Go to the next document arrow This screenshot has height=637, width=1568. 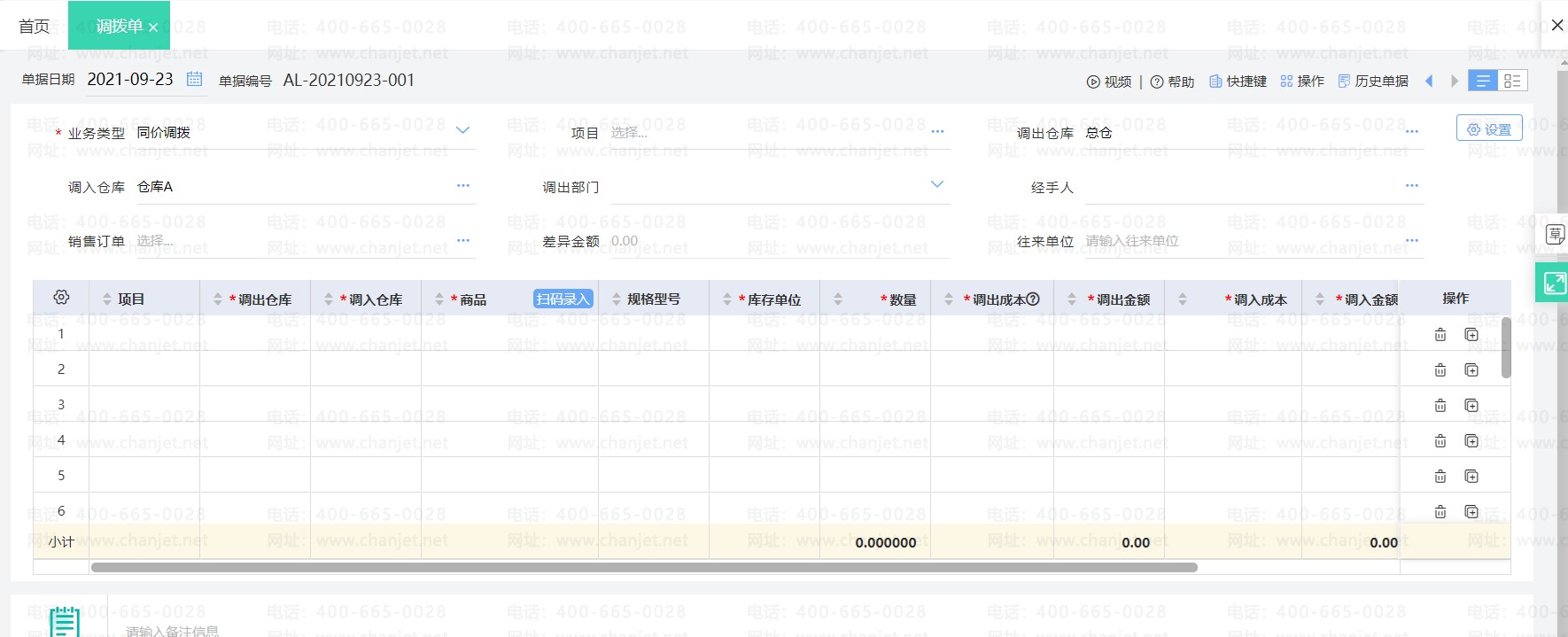click(1454, 81)
